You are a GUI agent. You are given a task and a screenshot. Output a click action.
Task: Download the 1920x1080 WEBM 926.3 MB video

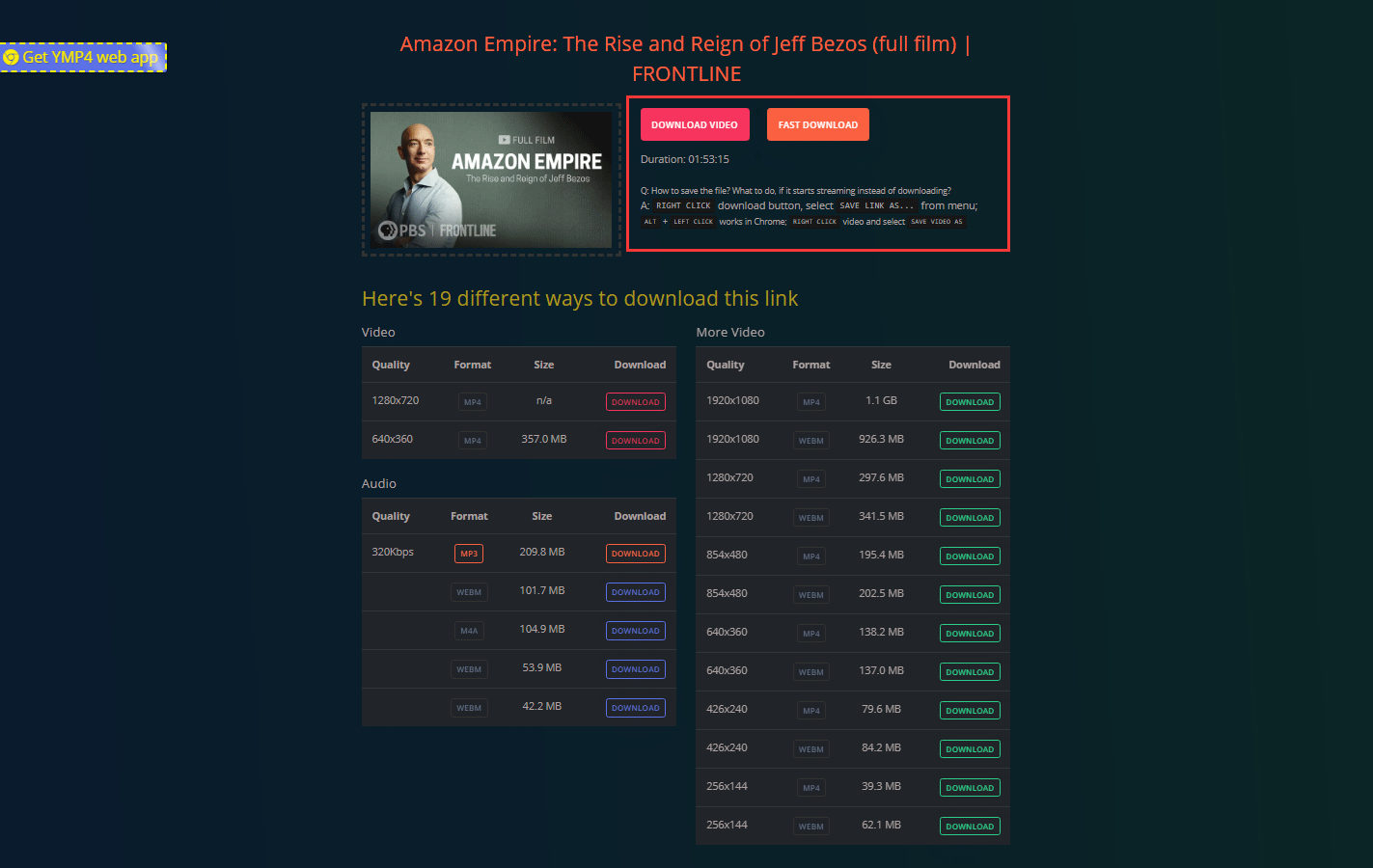[970, 441]
